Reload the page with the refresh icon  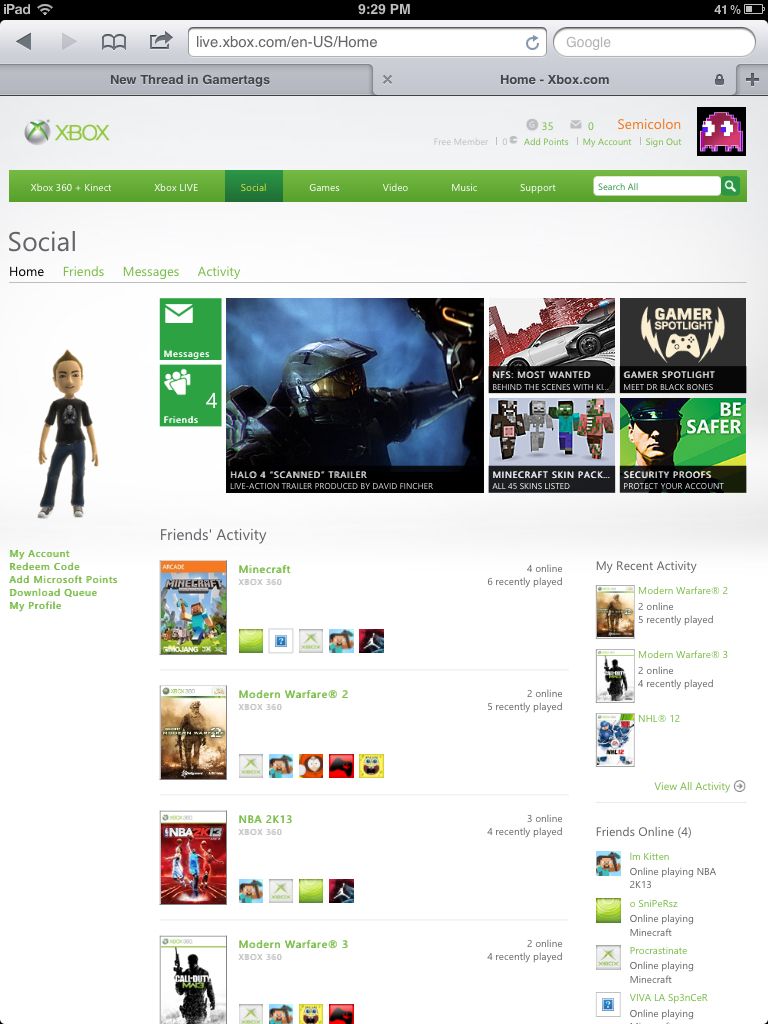coord(532,42)
